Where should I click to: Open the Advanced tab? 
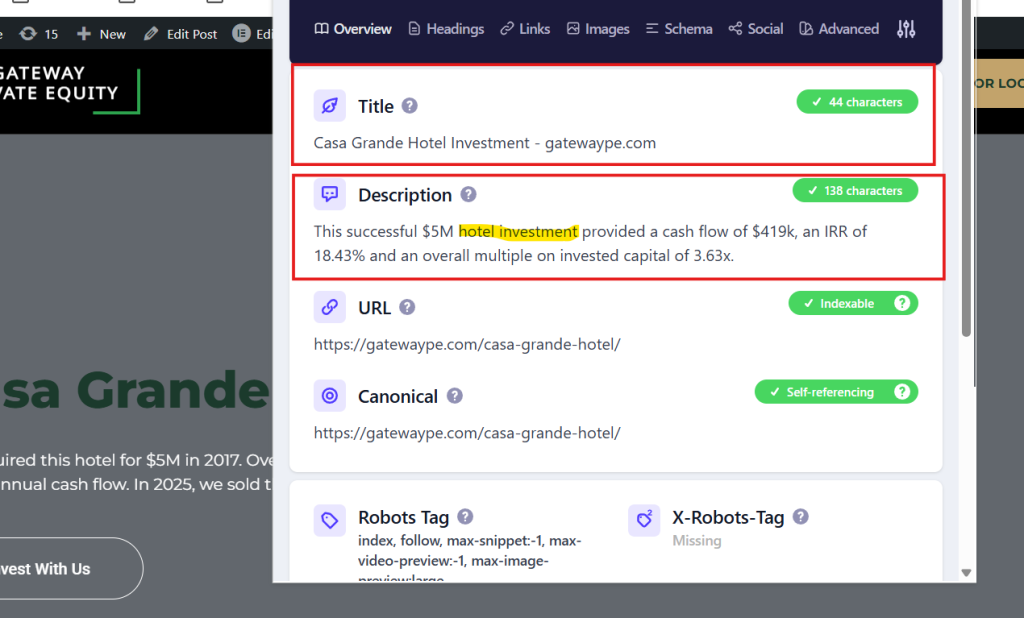coord(839,29)
